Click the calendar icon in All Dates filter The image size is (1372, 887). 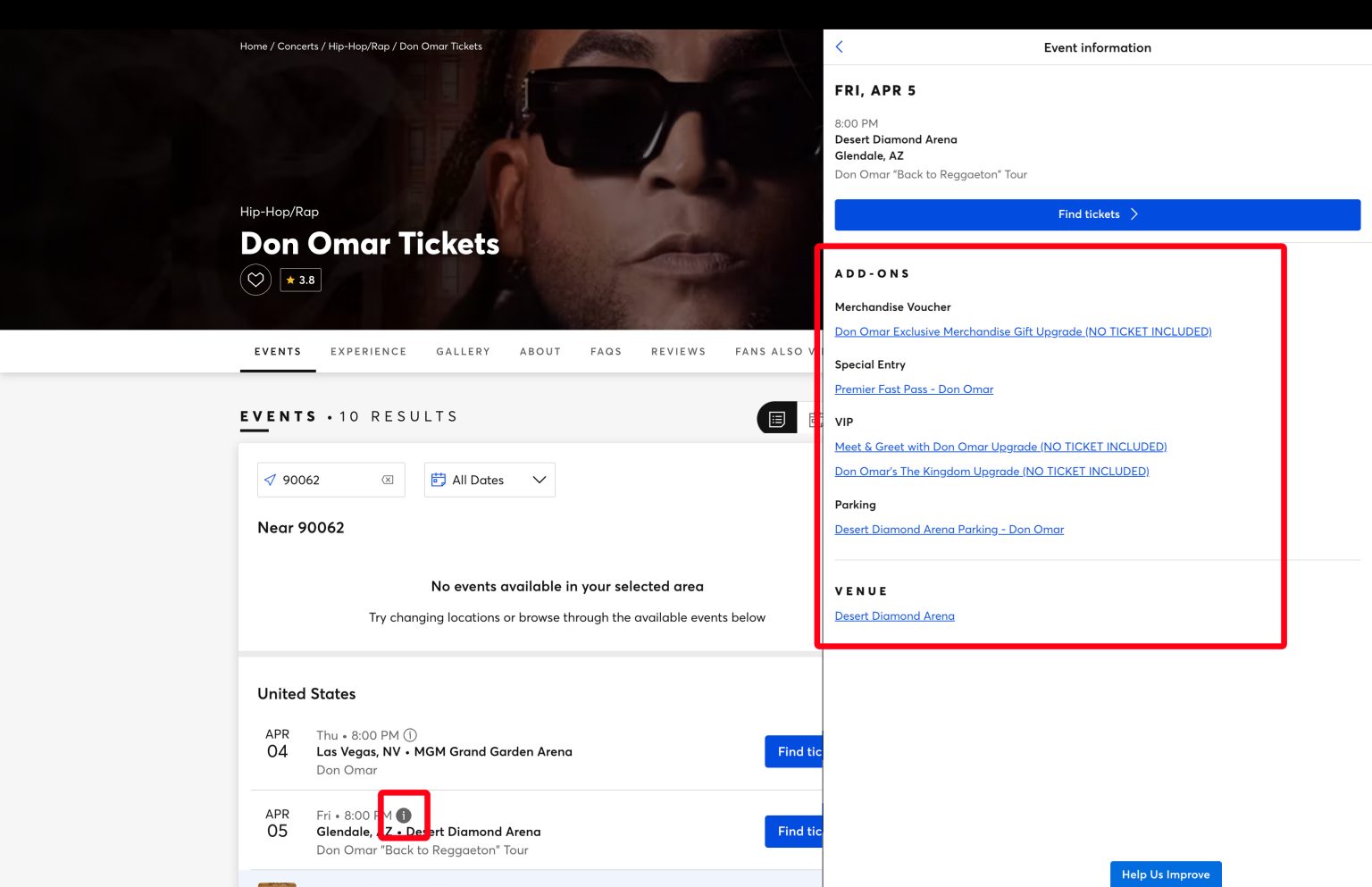(x=438, y=480)
